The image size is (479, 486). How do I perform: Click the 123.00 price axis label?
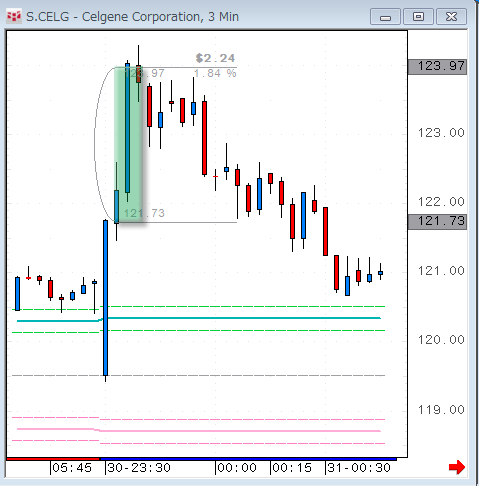click(441, 133)
